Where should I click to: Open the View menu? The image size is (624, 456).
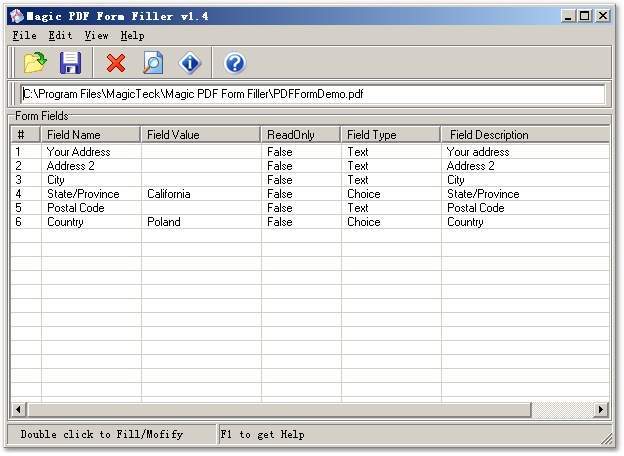tap(96, 35)
